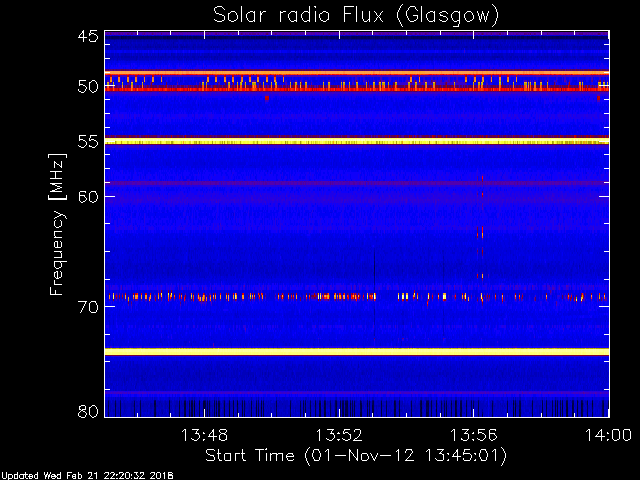Click the 'Updated Wed Feb 21 22:20:32 2018' timestamp
The width and height of the screenshot is (640, 480).
(87, 476)
